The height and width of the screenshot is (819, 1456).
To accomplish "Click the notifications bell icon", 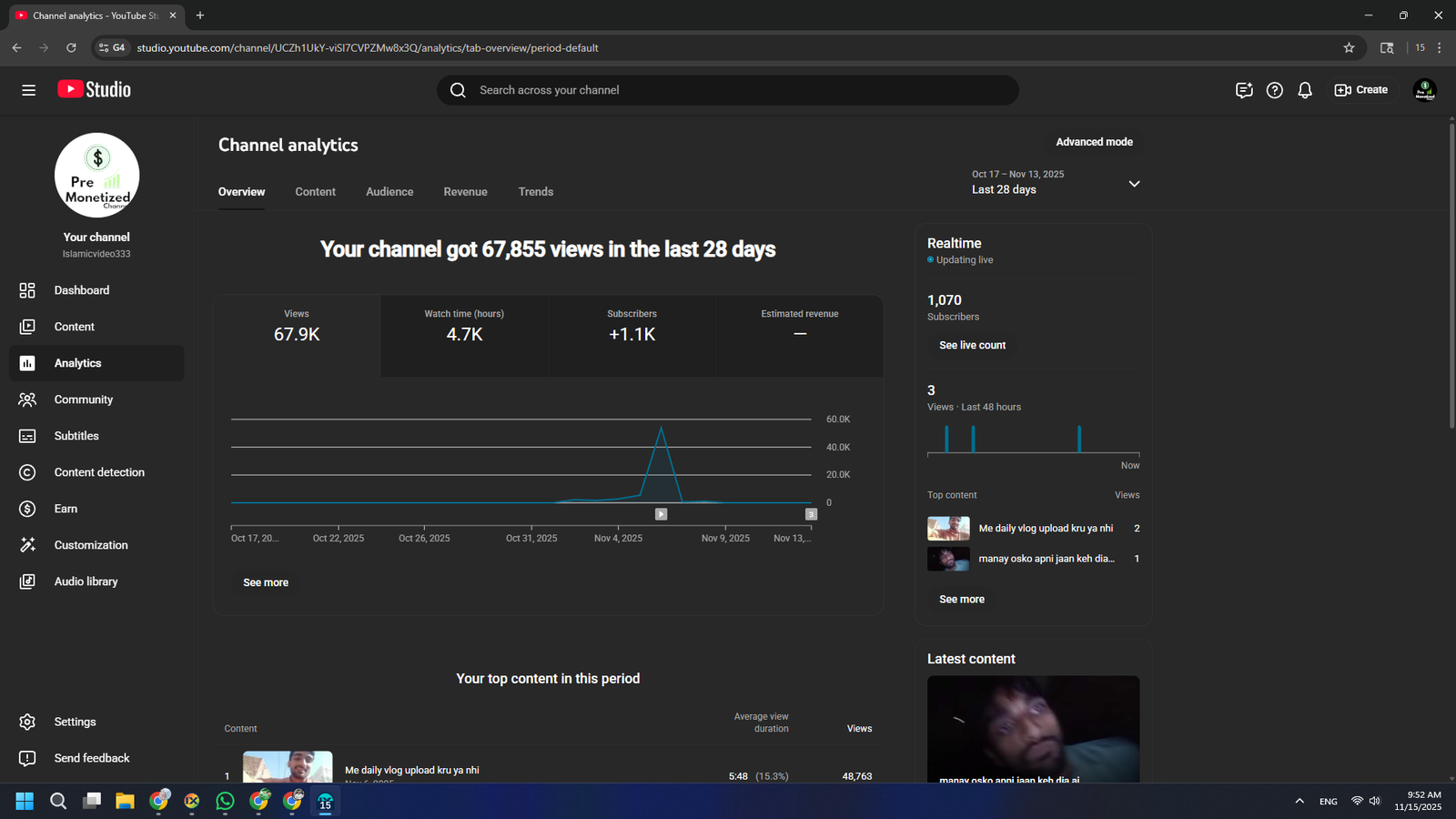I will [1305, 90].
